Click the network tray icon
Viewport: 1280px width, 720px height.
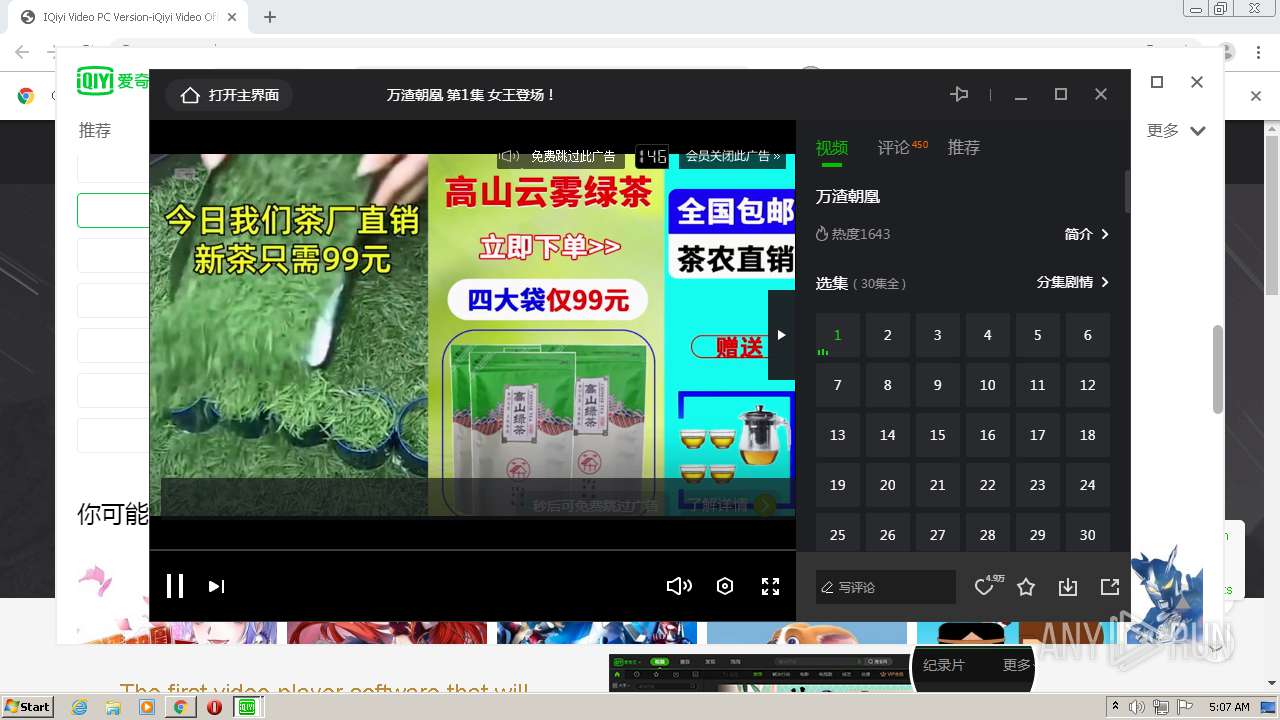coord(1160,707)
